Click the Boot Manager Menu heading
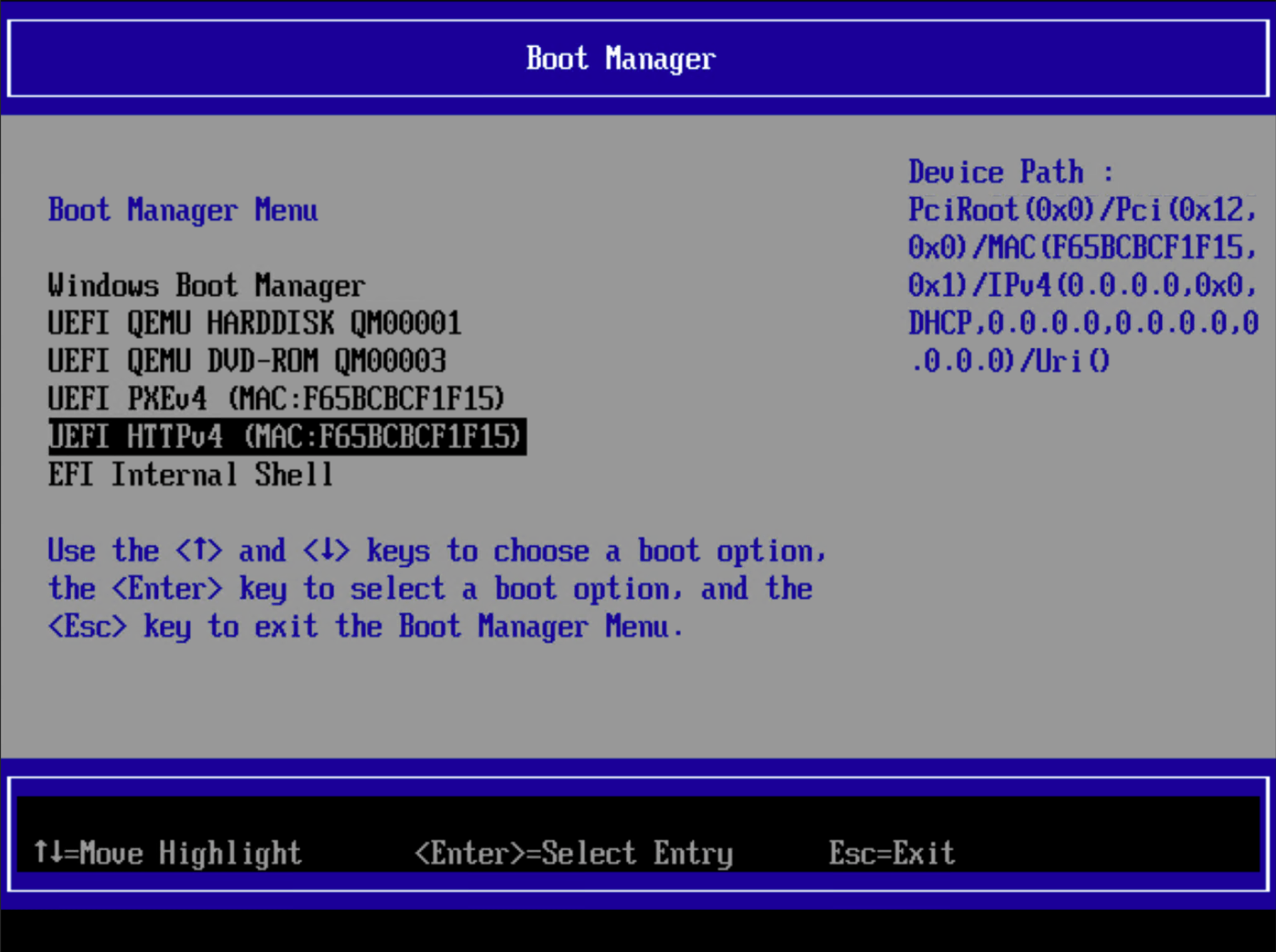 [x=183, y=210]
